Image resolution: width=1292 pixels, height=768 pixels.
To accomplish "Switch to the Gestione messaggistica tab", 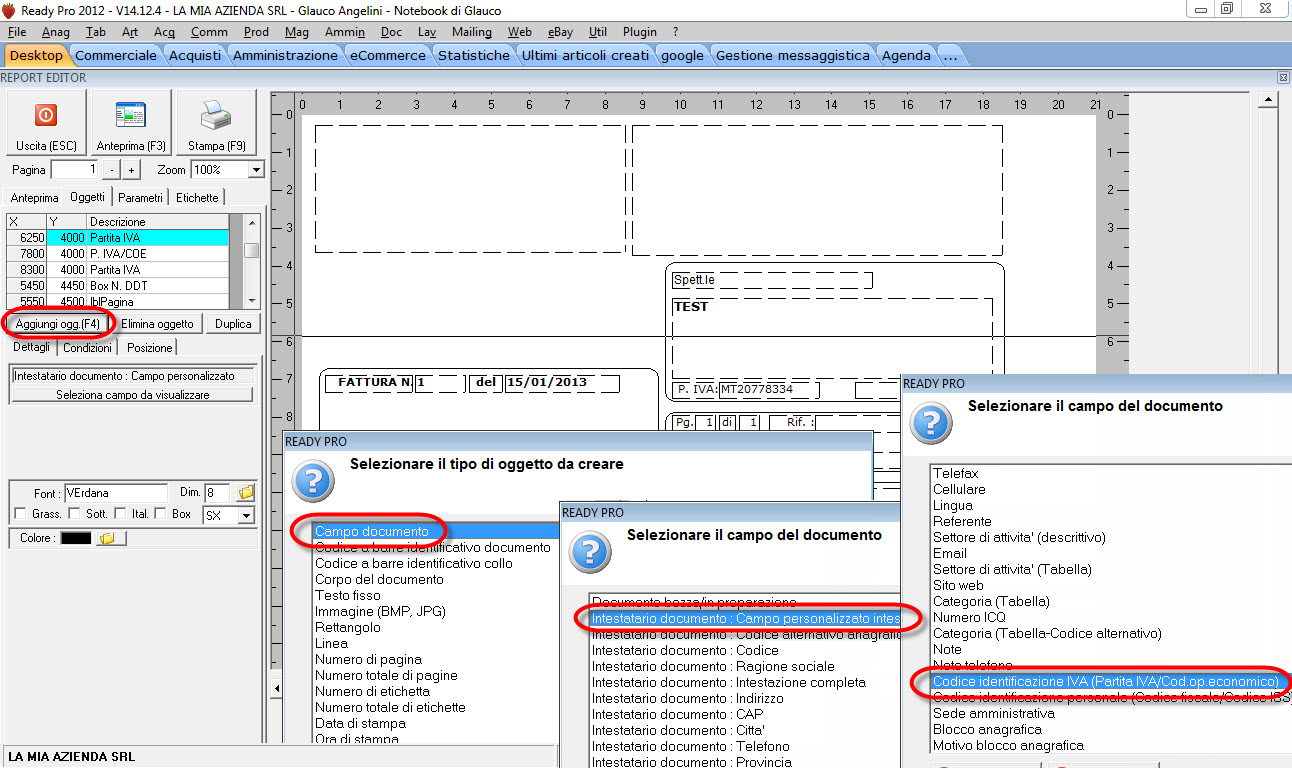I will click(793, 55).
